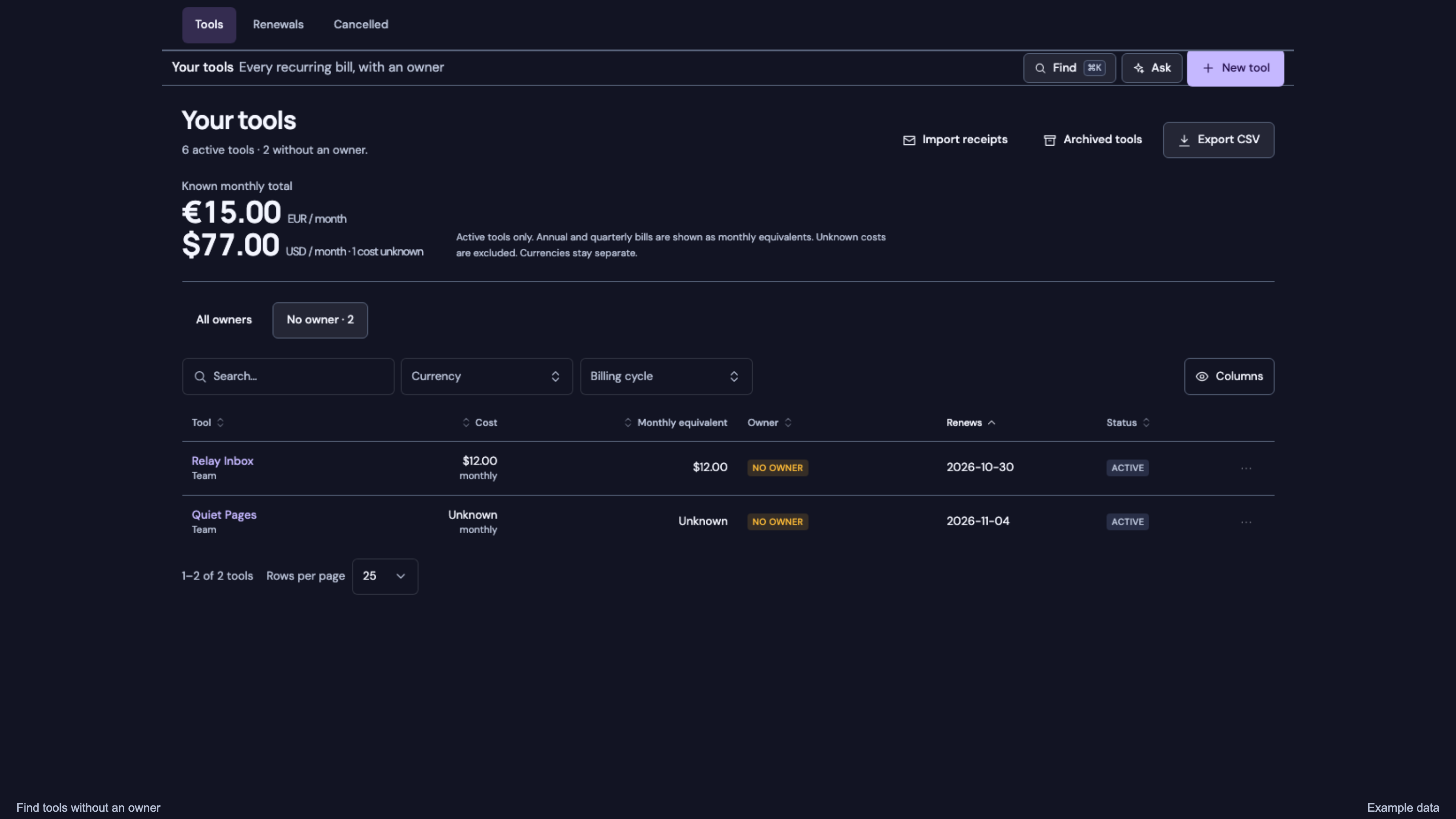
Task: Export the tools as CSV
Action: [x=1218, y=140]
